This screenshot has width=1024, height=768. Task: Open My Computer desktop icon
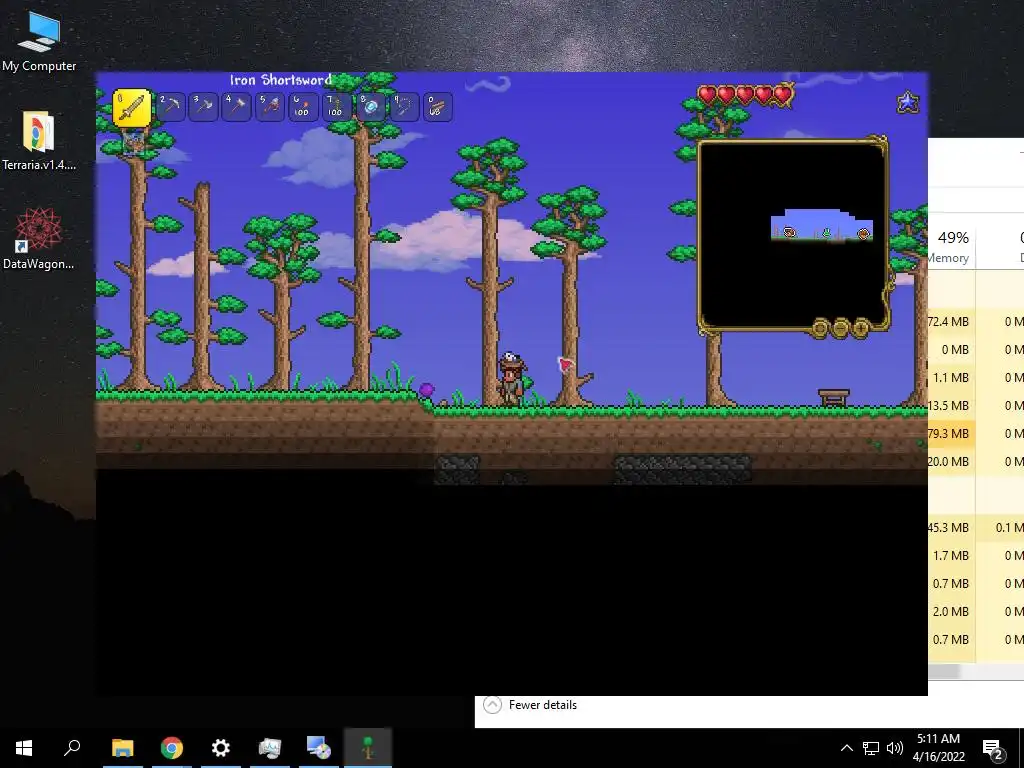(x=39, y=42)
